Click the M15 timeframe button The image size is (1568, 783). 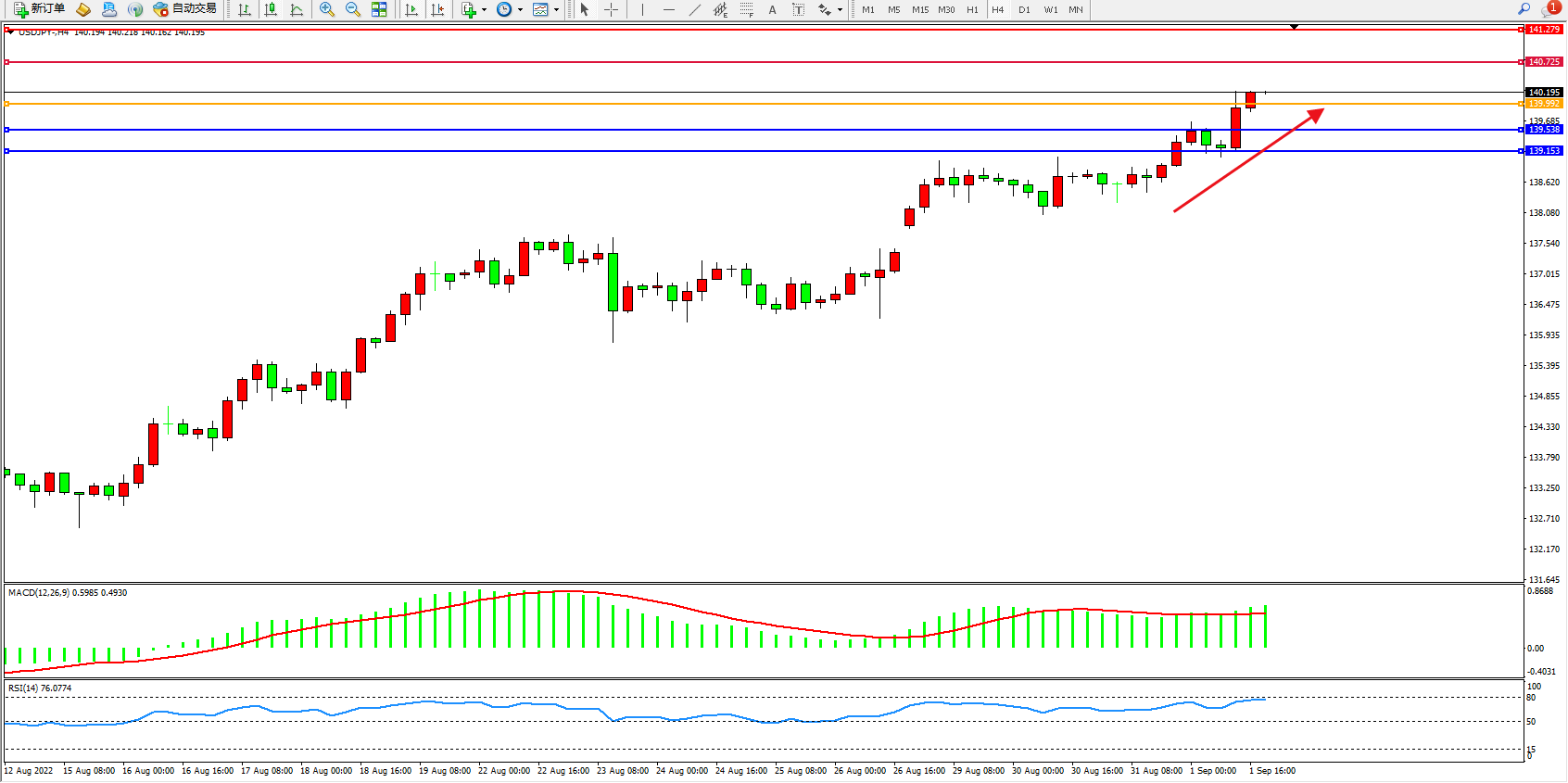click(920, 9)
